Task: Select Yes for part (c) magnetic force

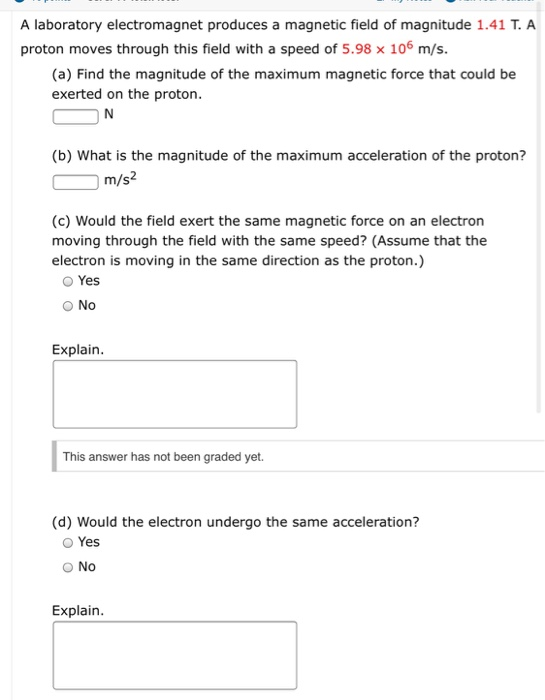Action: [x=68, y=281]
